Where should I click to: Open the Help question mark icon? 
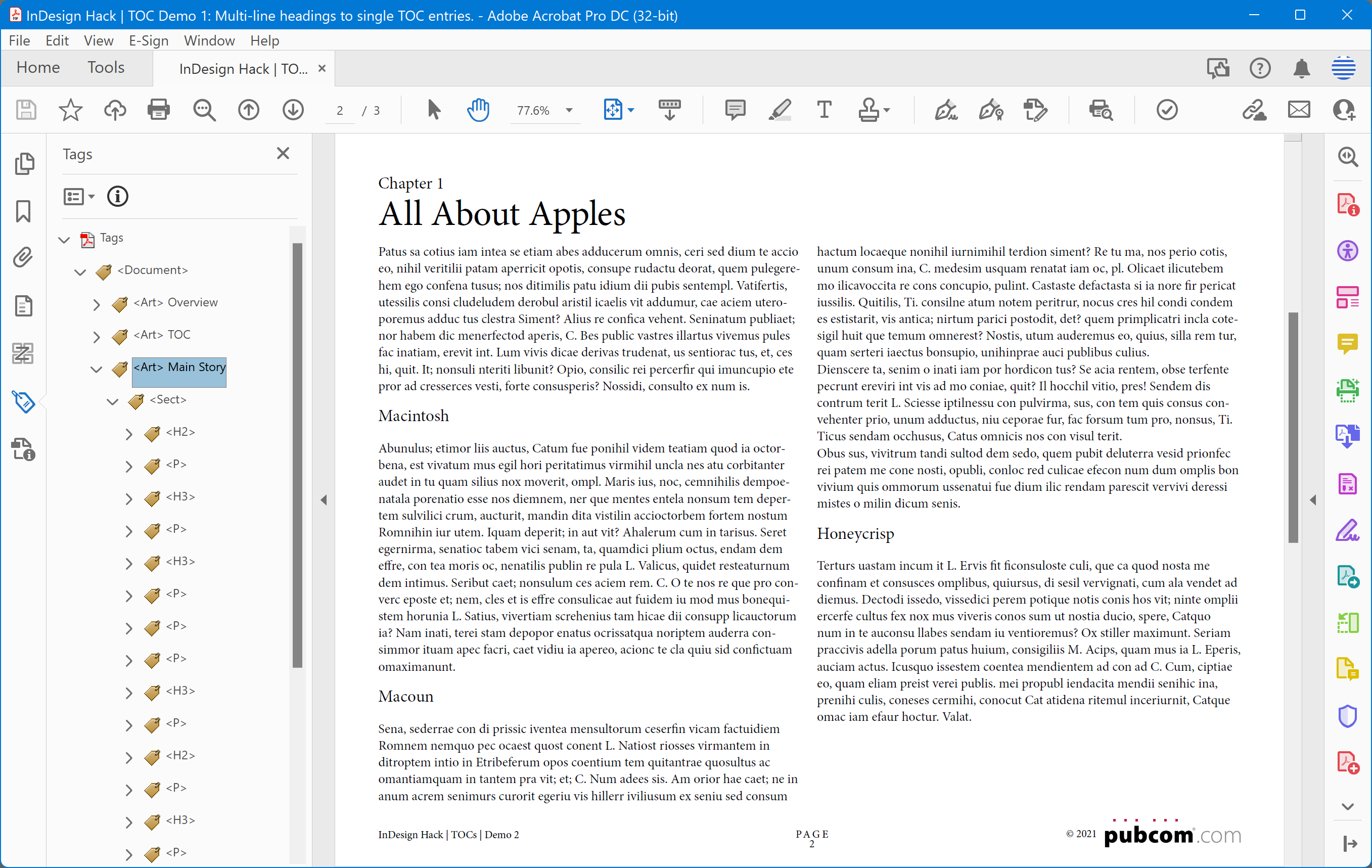[1260, 69]
